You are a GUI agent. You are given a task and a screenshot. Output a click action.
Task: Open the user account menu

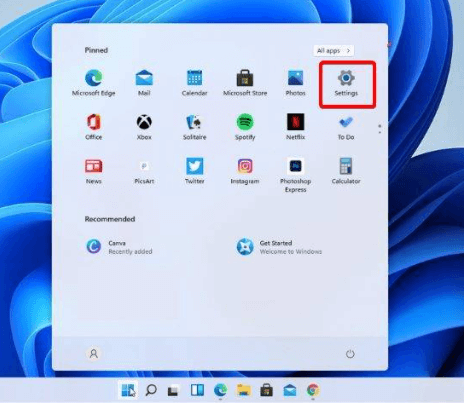tap(94, 354)
